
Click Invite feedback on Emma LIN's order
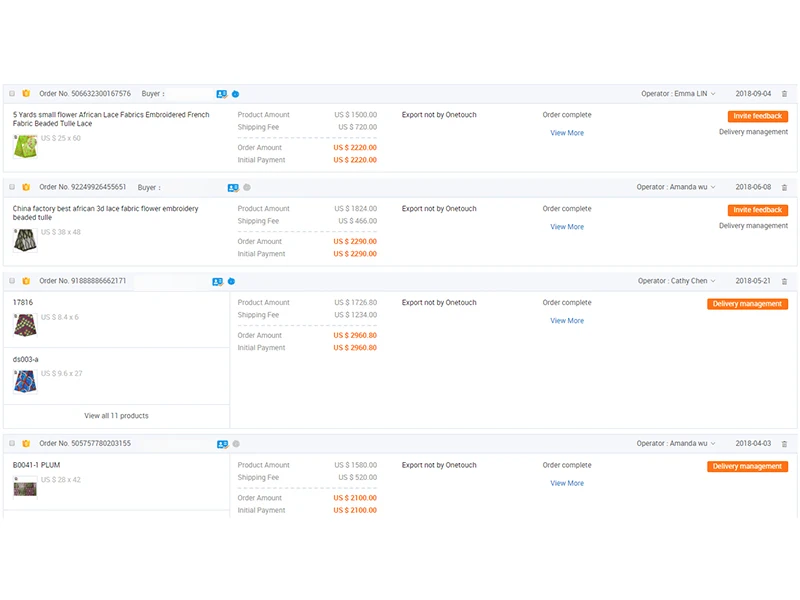(x=757, y=116)
